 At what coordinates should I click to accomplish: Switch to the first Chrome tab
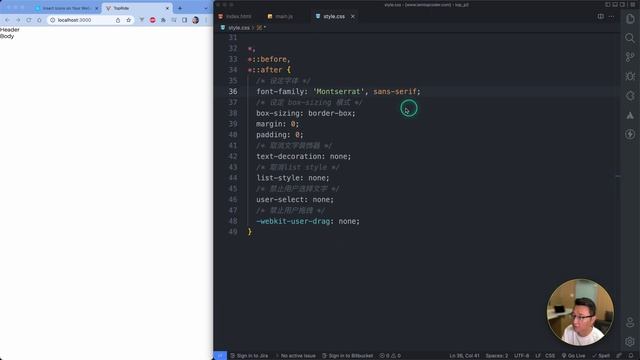(x=67, y=8)
